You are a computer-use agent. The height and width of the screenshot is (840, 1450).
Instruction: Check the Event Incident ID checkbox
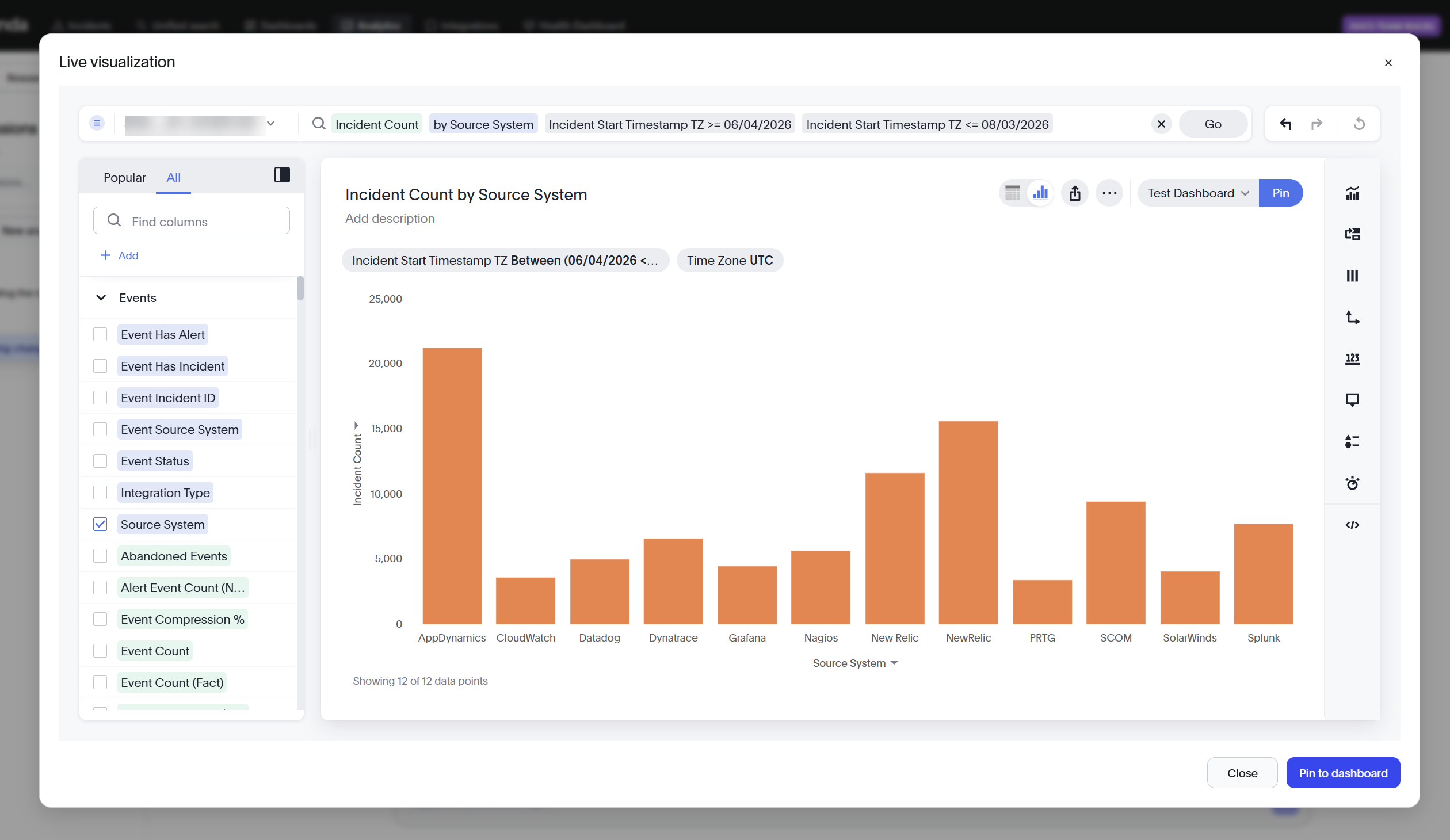tap(100, 398)
